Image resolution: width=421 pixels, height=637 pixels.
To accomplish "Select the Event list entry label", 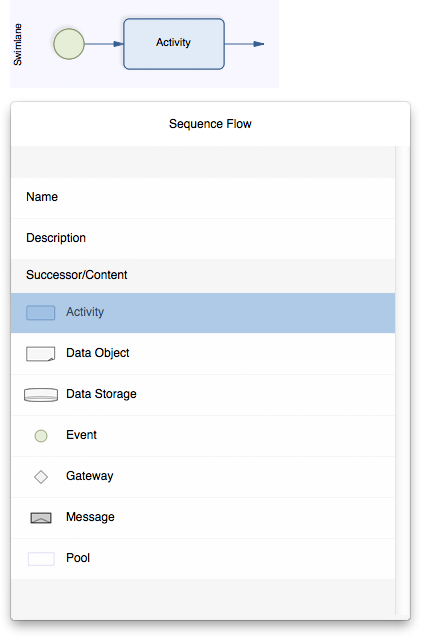I will [x=81, y=435].
